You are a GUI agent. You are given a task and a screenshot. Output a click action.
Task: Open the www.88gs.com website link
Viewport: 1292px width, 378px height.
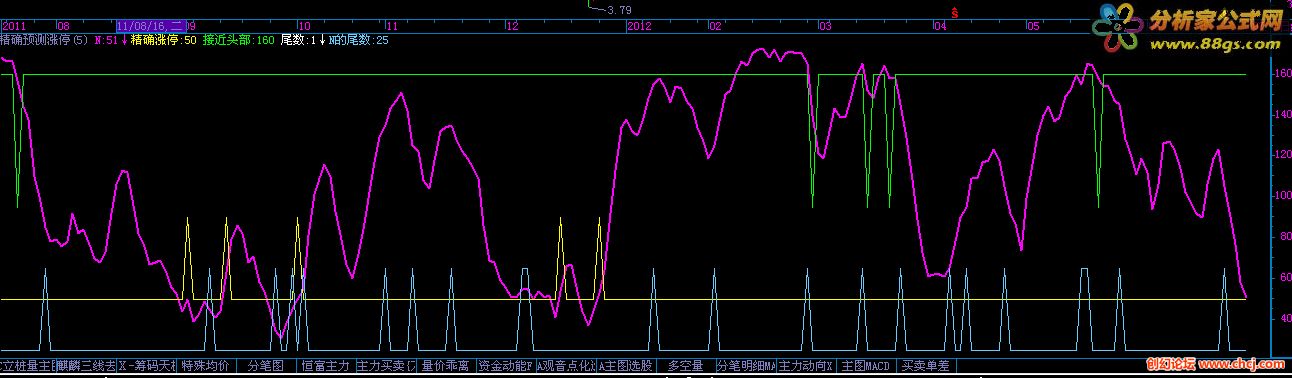(1214, 45)
